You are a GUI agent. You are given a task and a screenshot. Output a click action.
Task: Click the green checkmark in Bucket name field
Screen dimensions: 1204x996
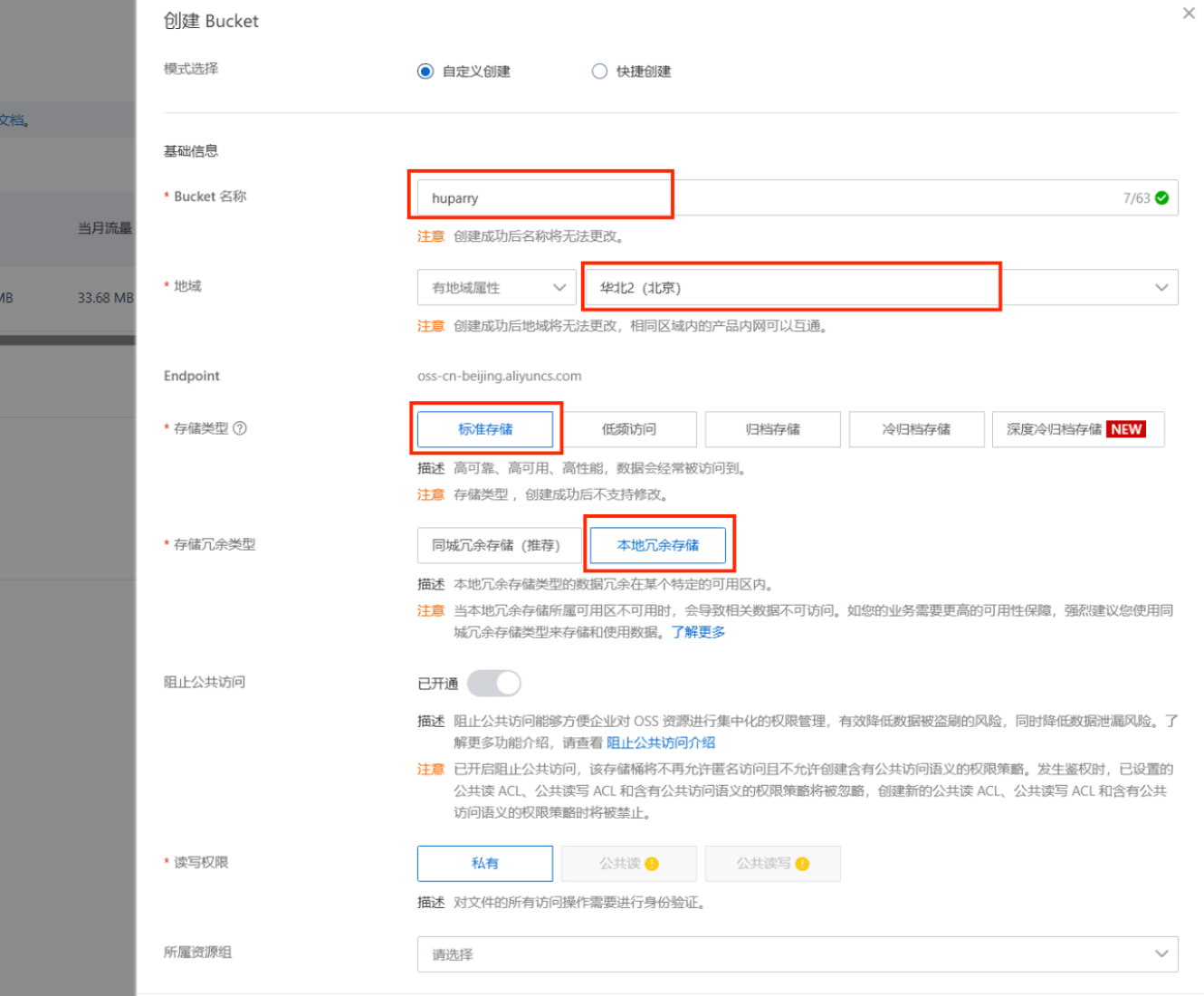[x=1161, y=198]
